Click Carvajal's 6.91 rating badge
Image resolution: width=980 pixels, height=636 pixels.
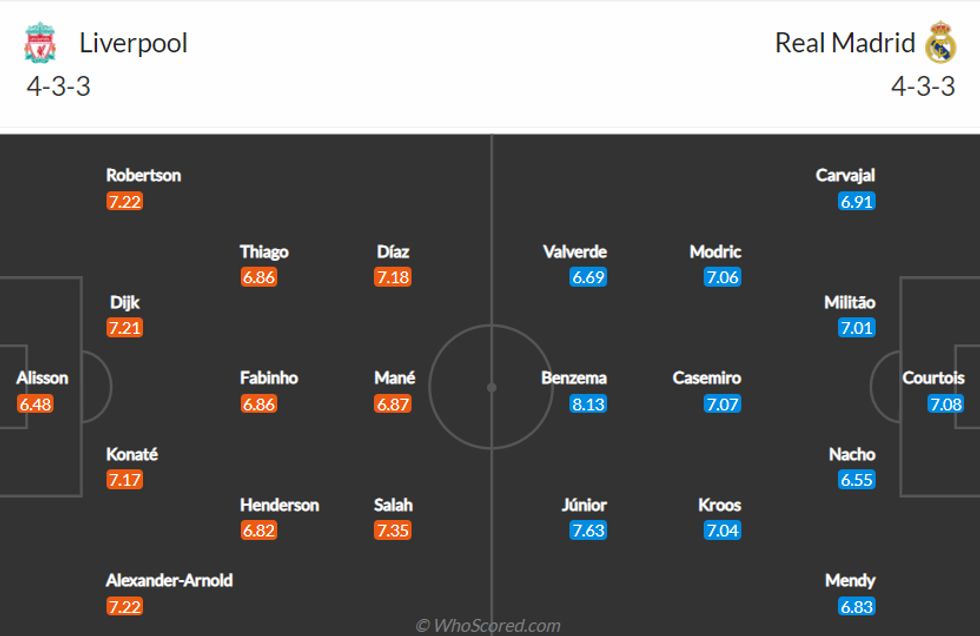pyautogui.click(x=857, y=201)
